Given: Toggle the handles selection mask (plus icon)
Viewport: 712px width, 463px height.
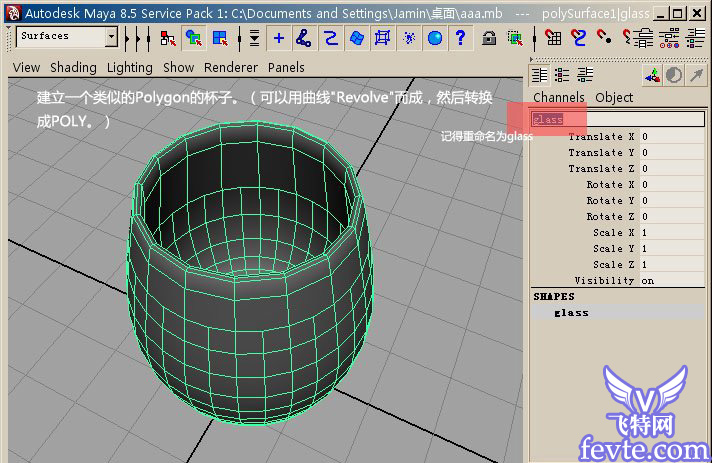Looking at the screenshot, I should 279,38.
